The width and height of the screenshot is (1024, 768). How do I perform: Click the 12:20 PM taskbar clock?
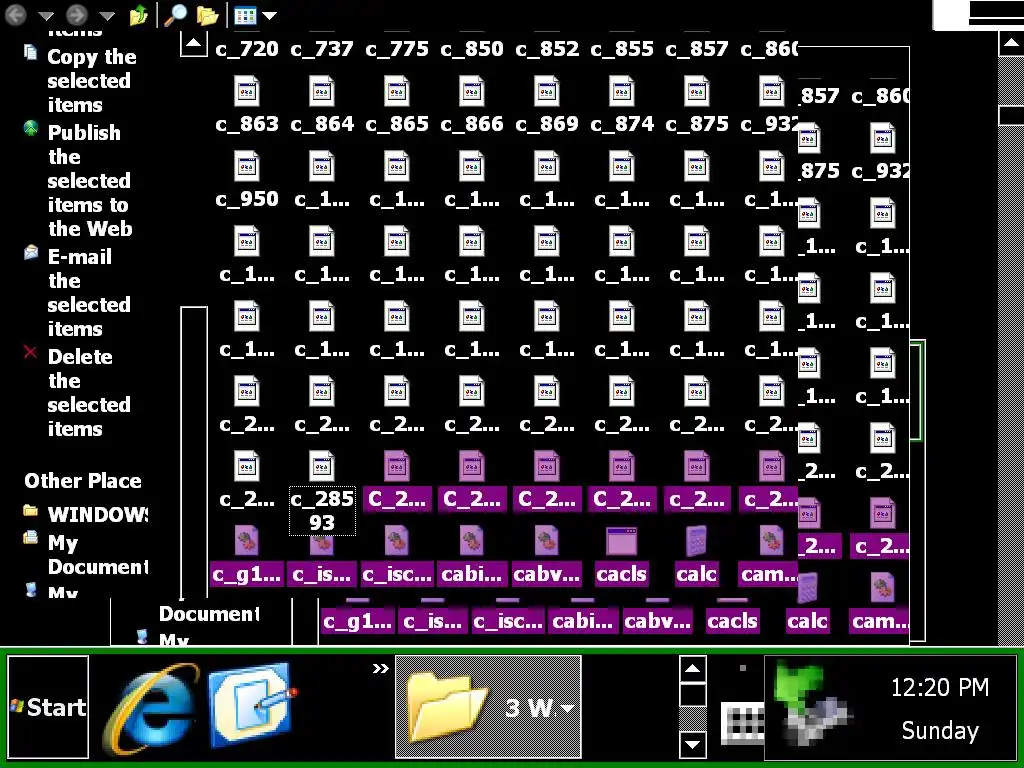click(940, 687)
